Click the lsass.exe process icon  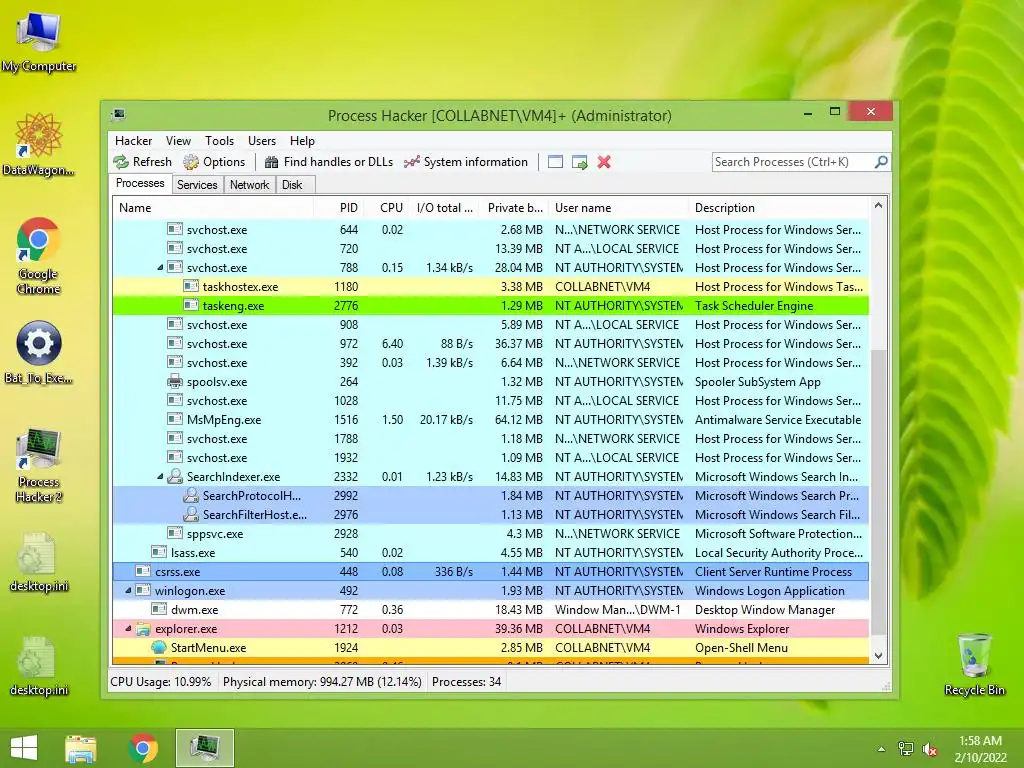(159, 552)
